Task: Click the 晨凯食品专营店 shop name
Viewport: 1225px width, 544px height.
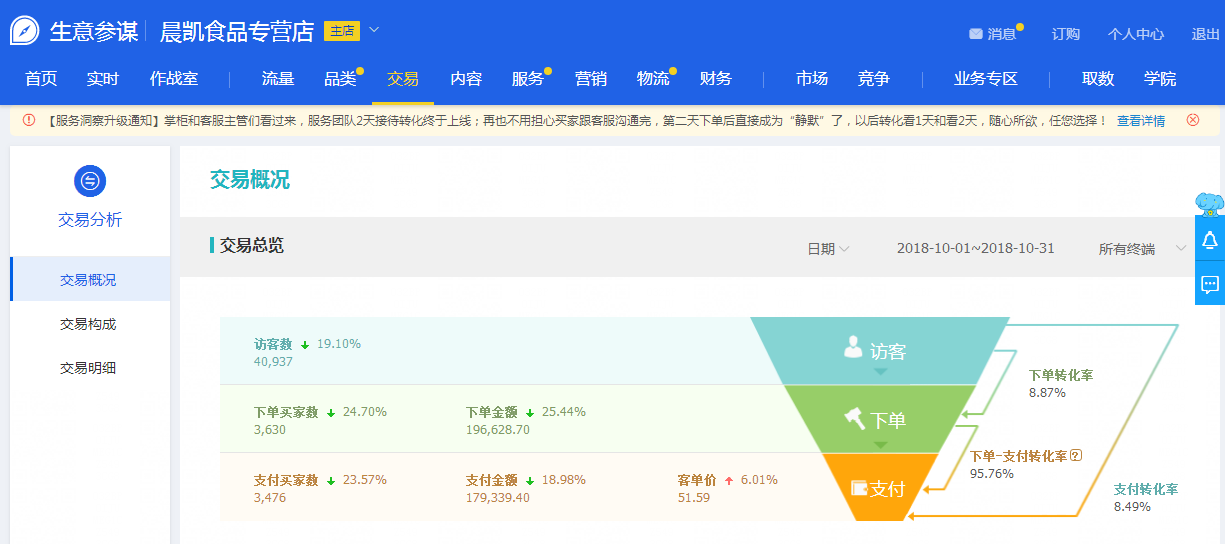Action: tap(237, 31)
